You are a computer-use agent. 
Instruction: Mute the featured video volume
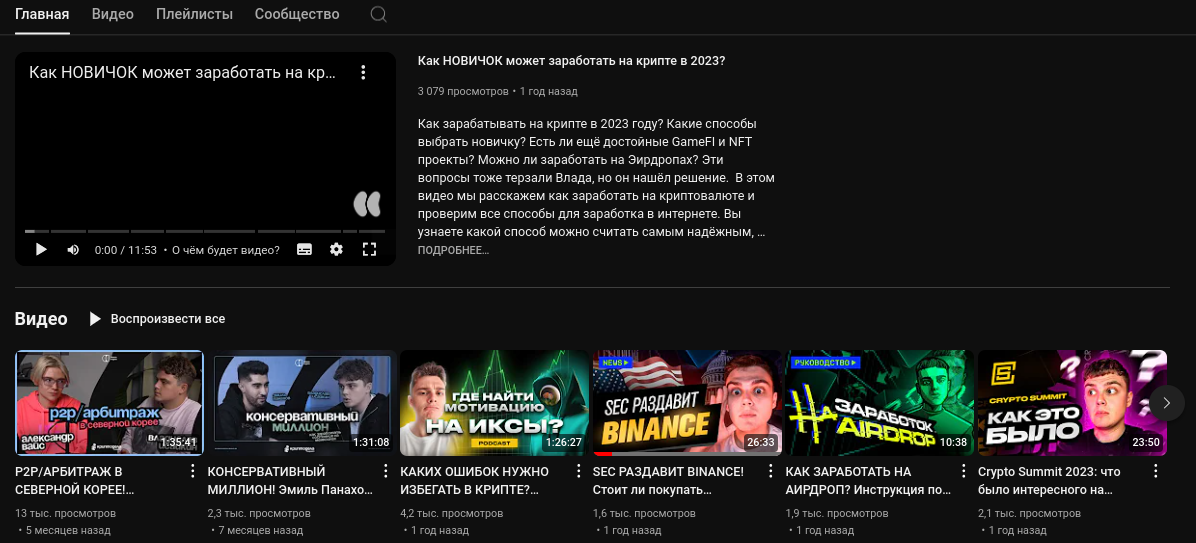(73, 249)
